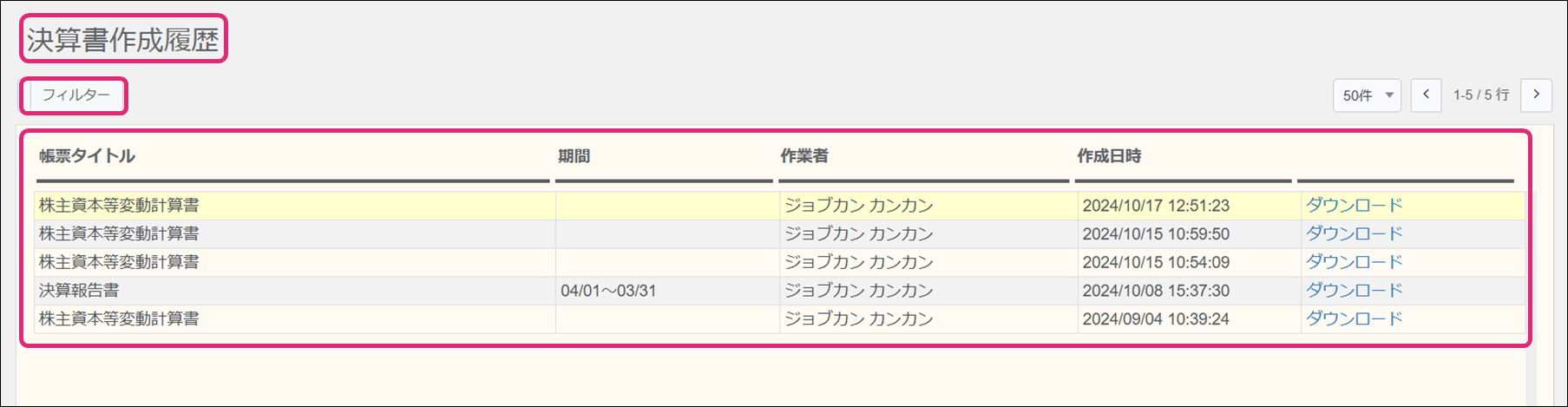Viewport: 1568px width, 407px height.
Task: Sort by 作成日時 column header
Action: [x=1109, y=156]
